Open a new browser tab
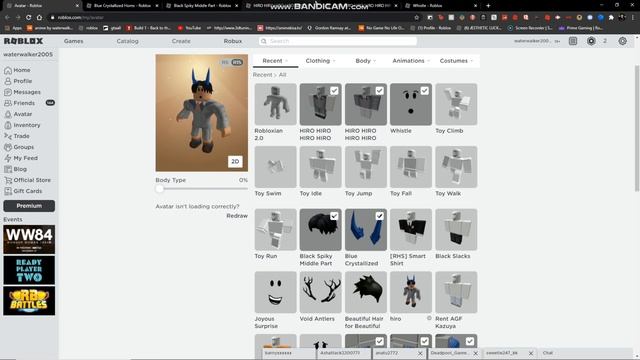640x360 pixels. [x=488, y=6]
